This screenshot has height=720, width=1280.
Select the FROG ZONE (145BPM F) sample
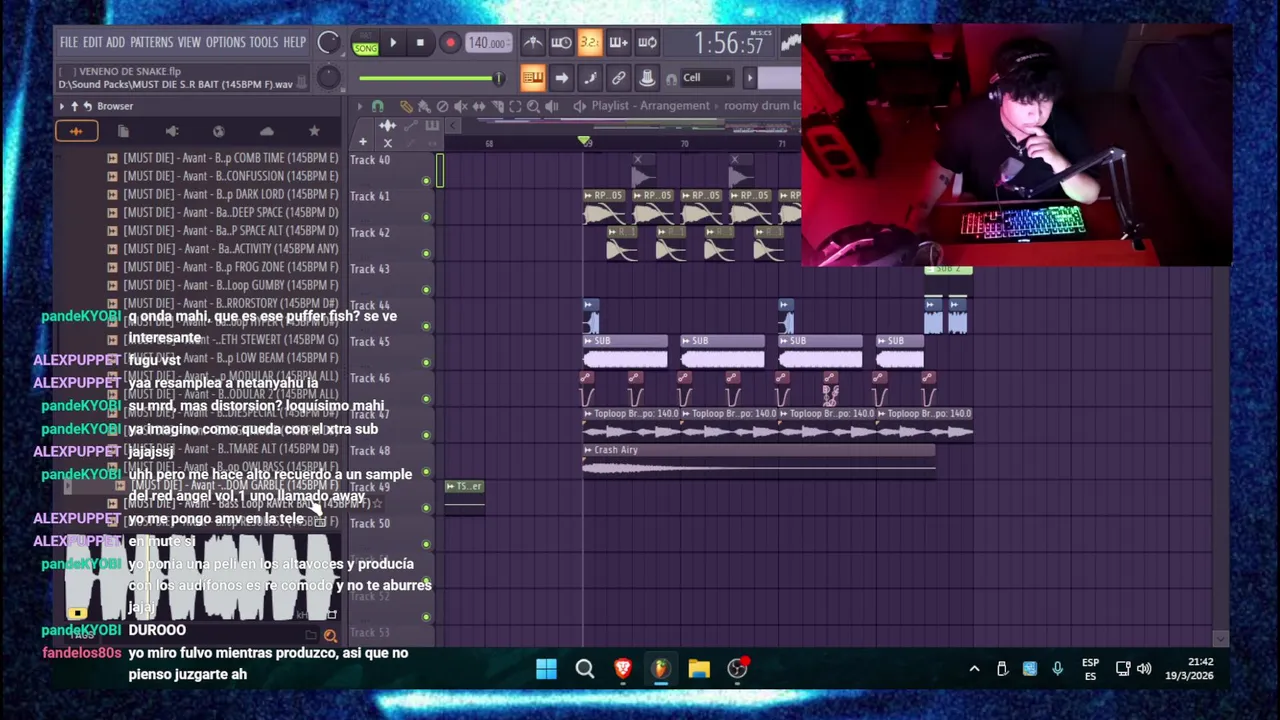click(222, 267)
